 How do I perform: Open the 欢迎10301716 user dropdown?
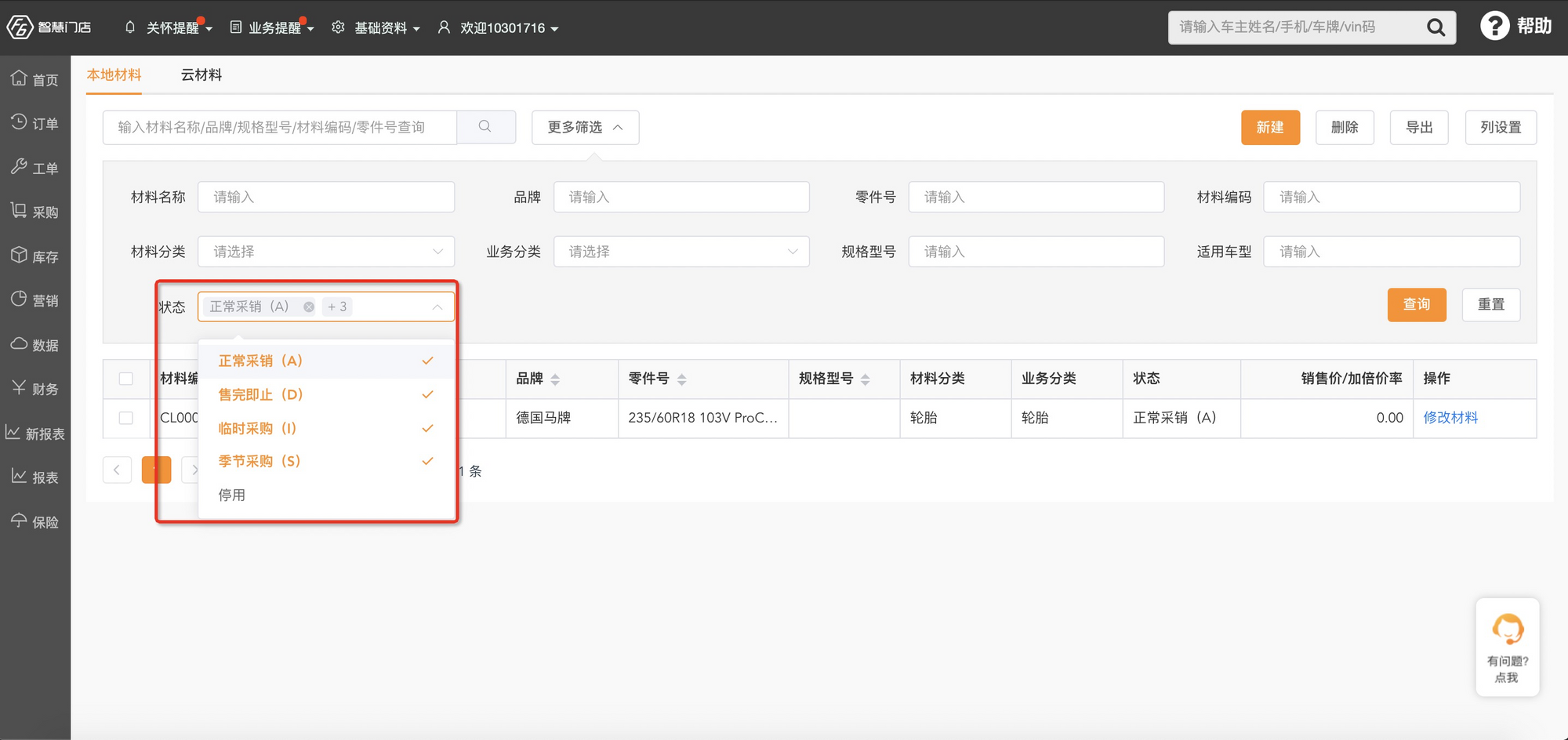click(x=498, y=28)
